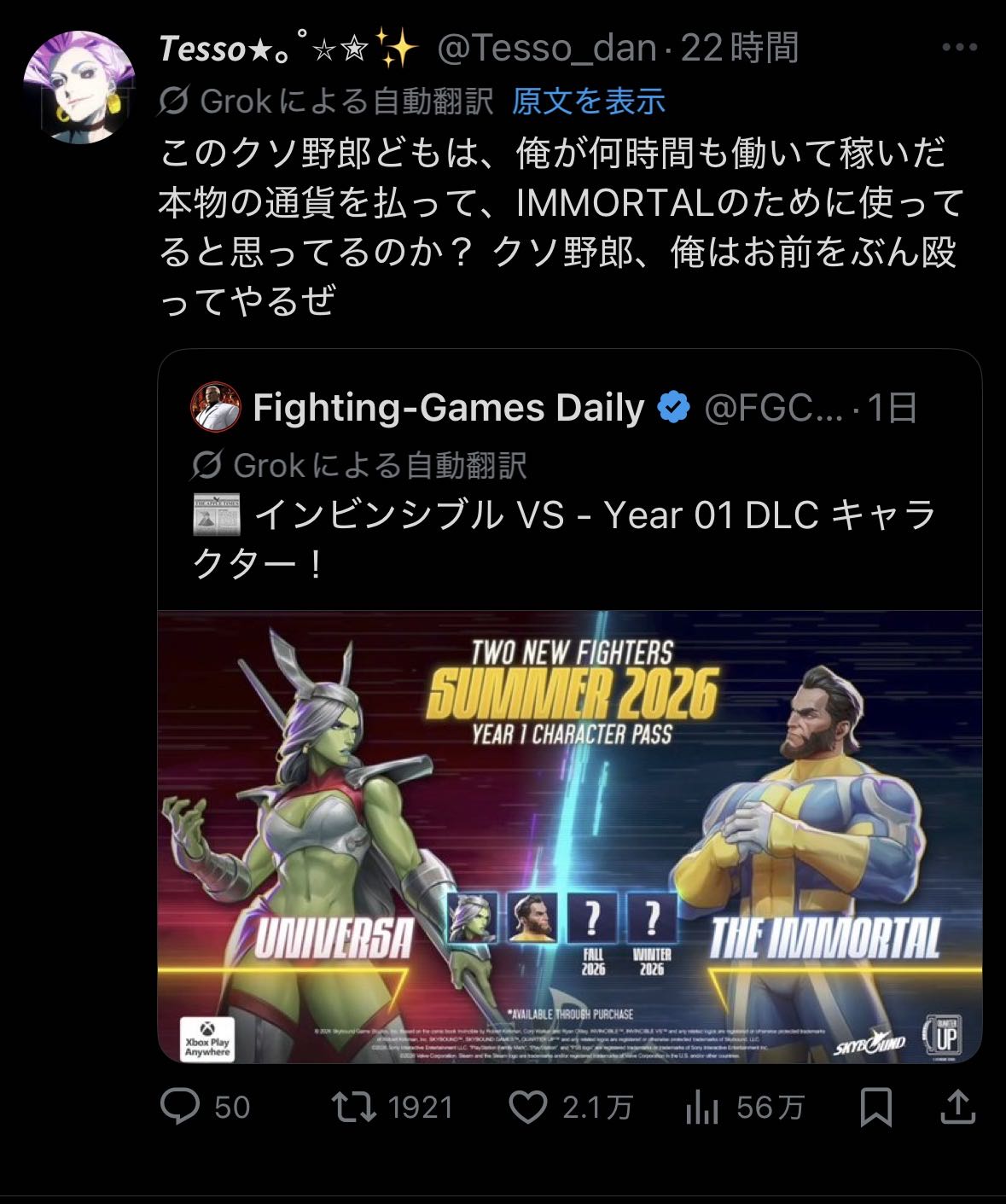Open the three-dot more options menu
This screenshot has width=1006, height=1204.
coord(958,48)
